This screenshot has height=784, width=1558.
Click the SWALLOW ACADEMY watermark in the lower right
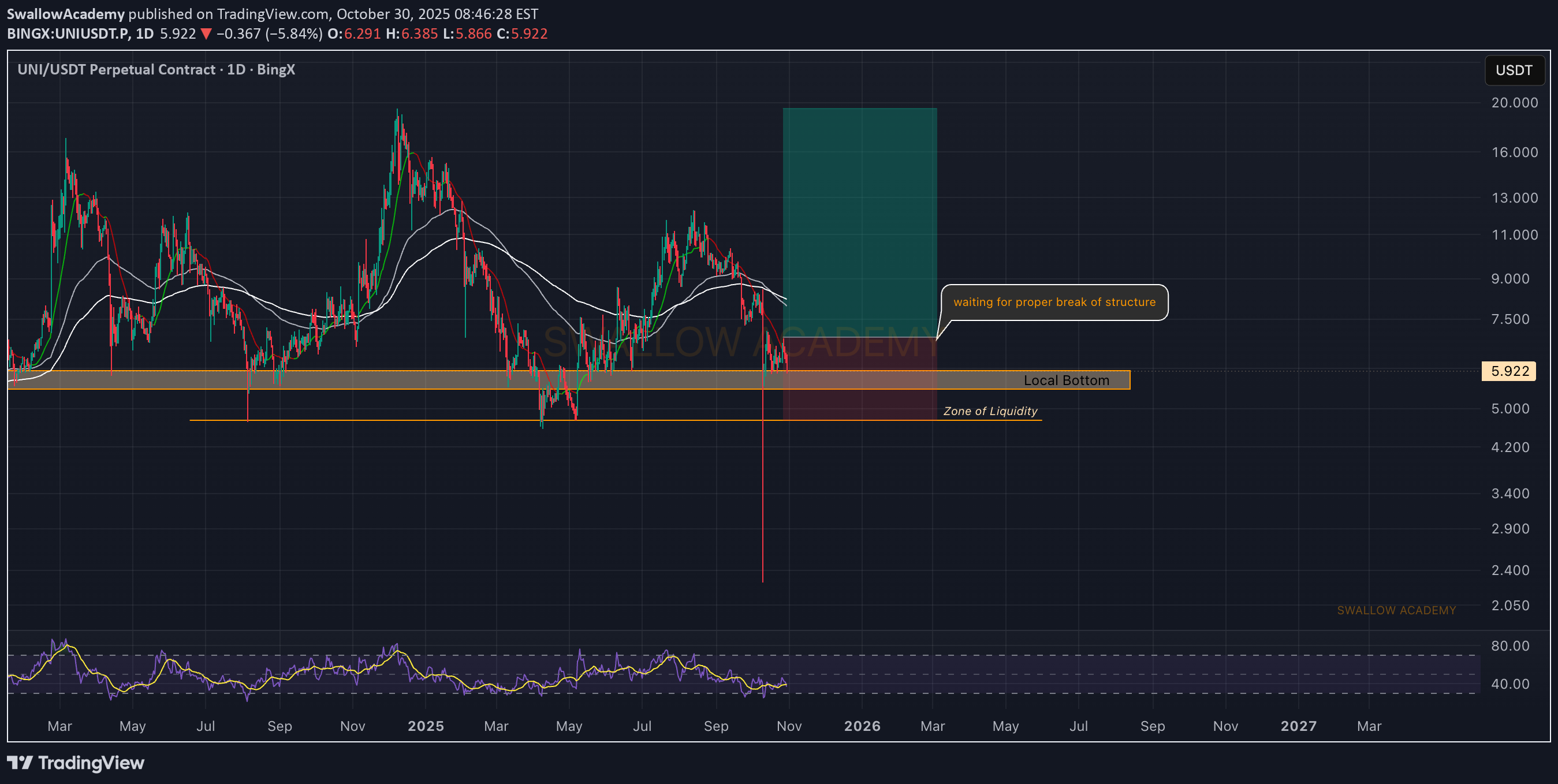pyautogui.click(x=1396, y=611)
